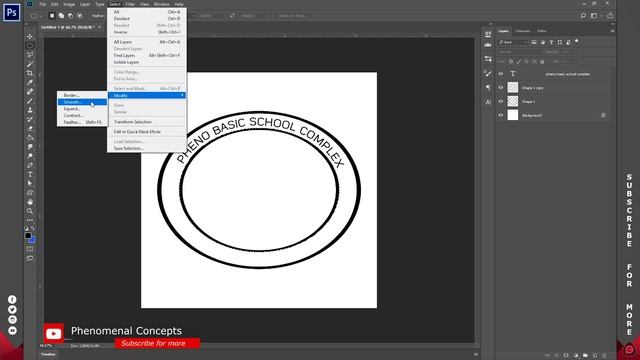
Task: Open the Timeline panel tab
Action: [x=48, y=354]
